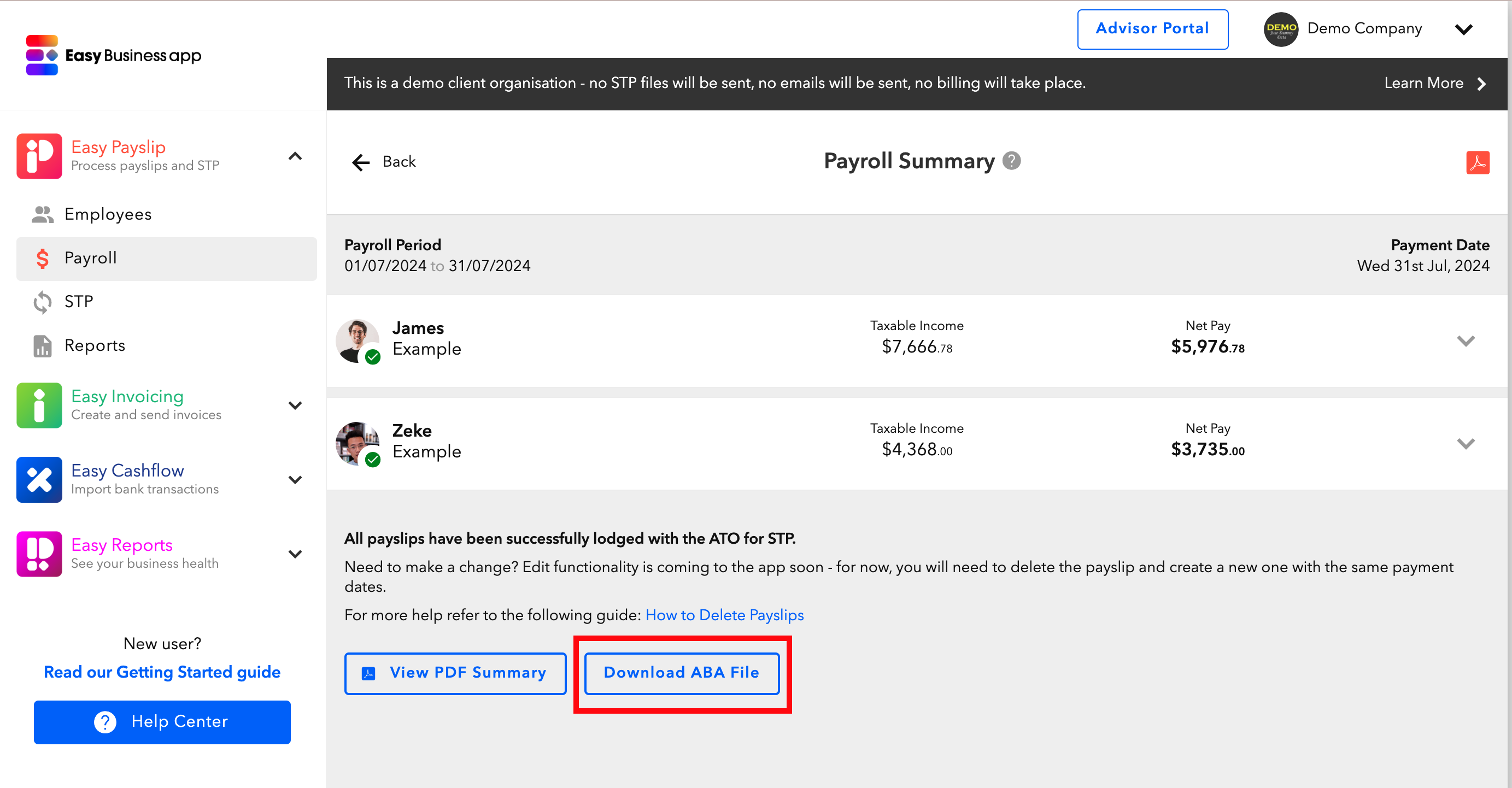Click the View PDF Summary button
Image resolution: width=1512 pixels, height=788 pixels.
coord(455,673)
